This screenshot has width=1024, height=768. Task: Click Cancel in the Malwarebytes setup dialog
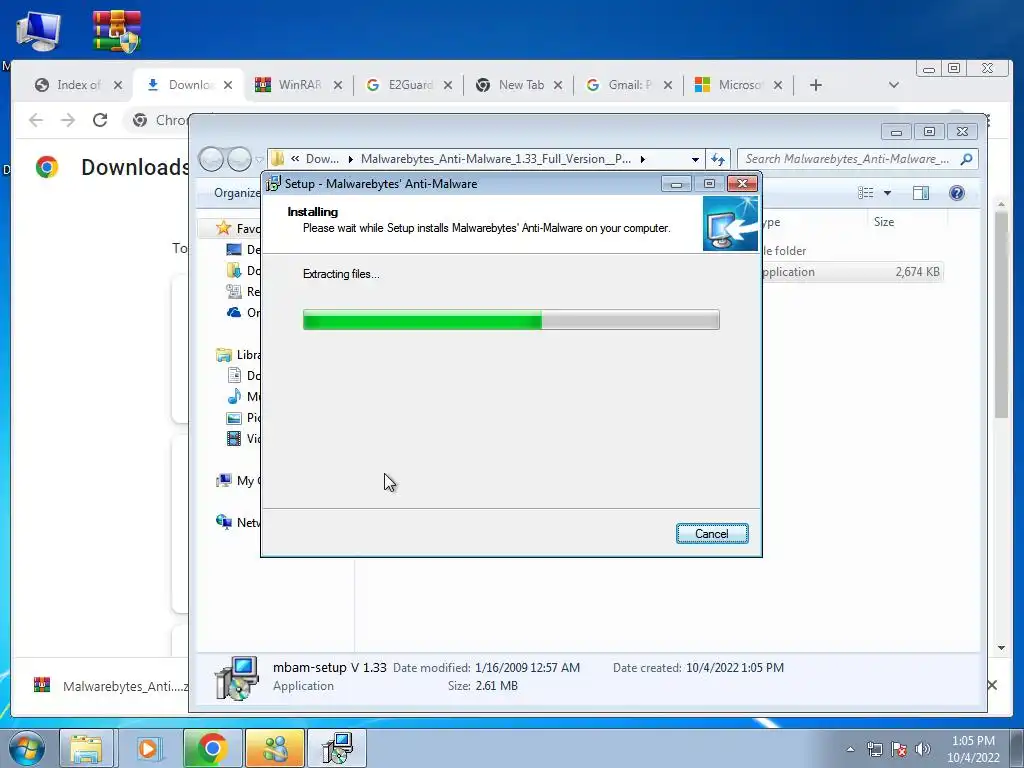pyautogui.click(x=712, y=534)
